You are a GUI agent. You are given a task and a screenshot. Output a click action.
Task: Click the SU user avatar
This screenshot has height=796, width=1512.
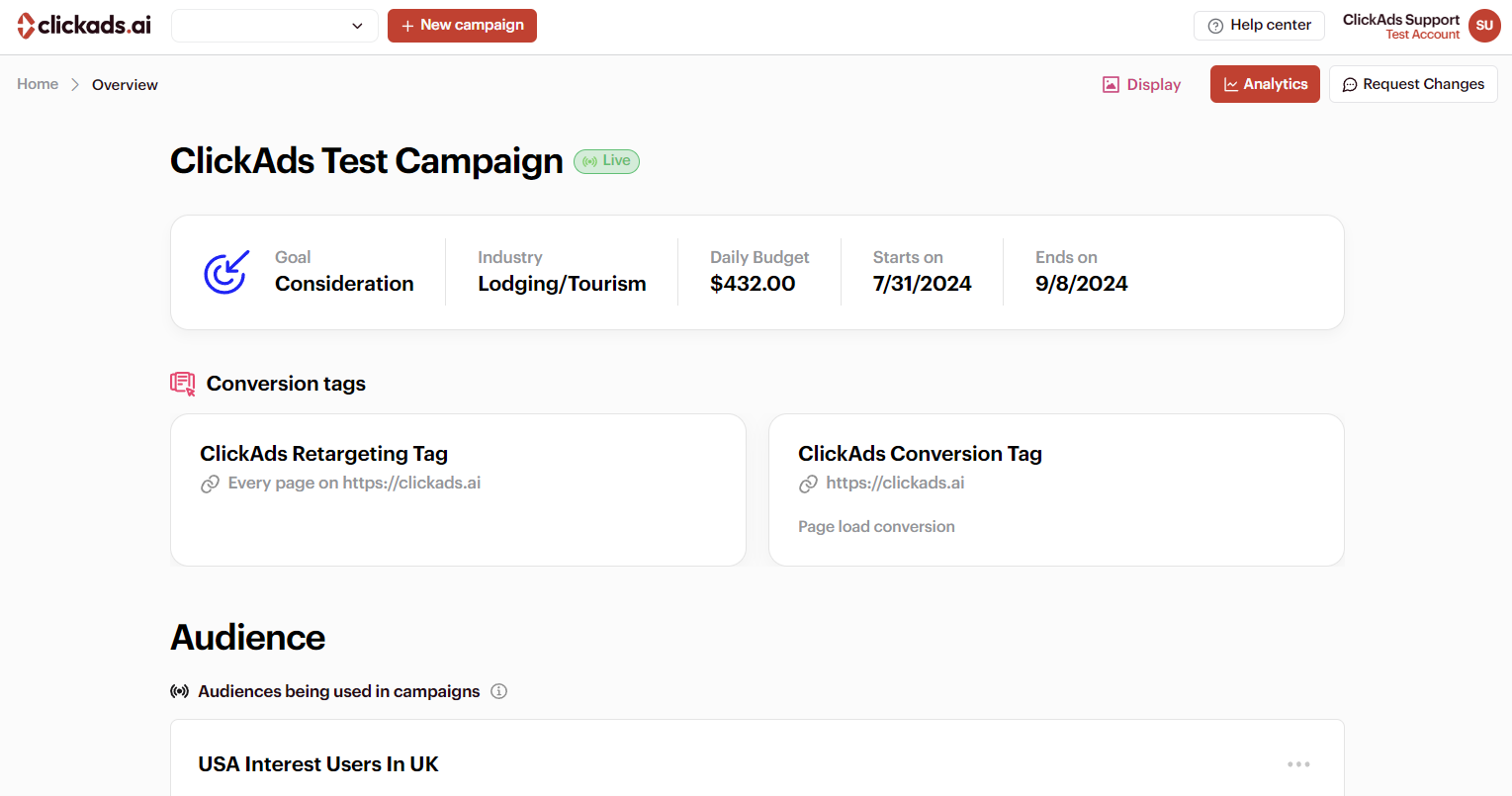pyautogui.click(x=1484, y=26)
